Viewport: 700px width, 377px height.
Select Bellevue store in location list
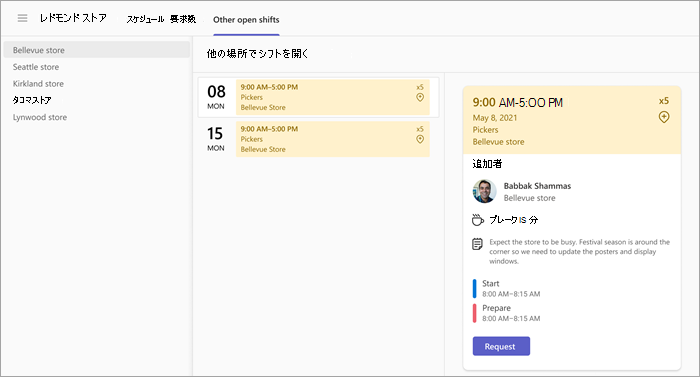(x=96, y=50)
